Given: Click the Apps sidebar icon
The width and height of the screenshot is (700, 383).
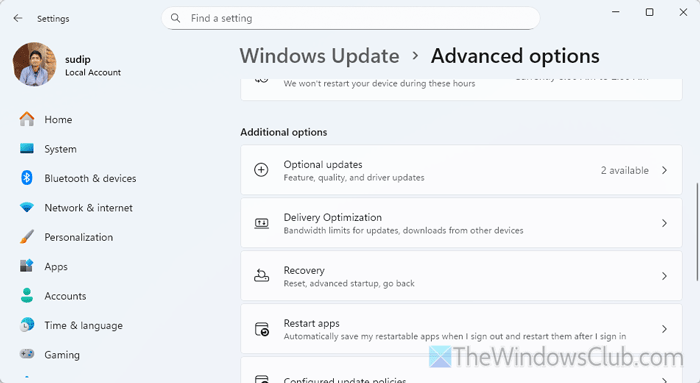Looking at the screenshot, I should (27, 266).
